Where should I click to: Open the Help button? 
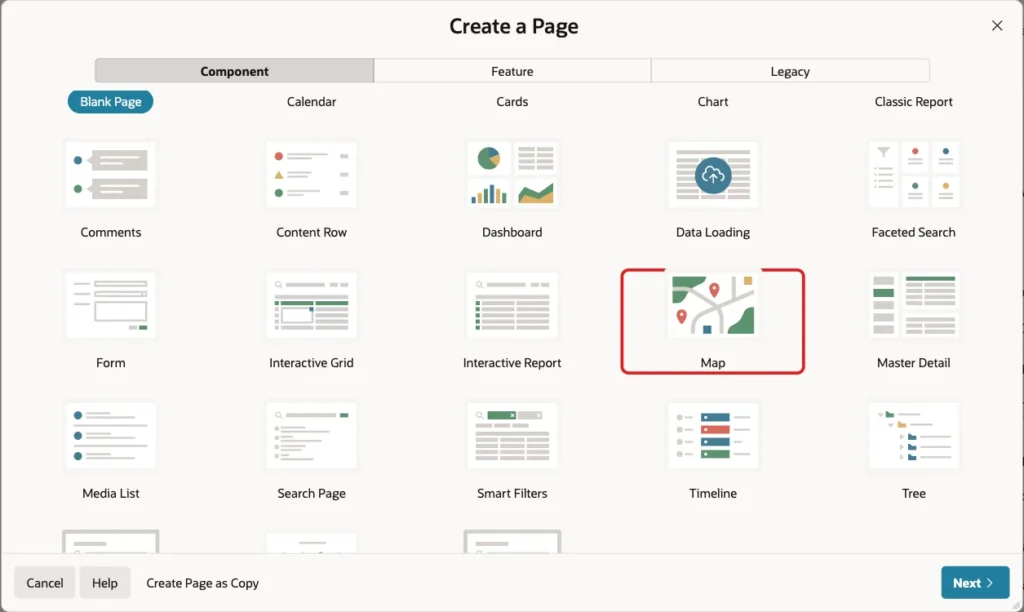(x=104, y=583)
